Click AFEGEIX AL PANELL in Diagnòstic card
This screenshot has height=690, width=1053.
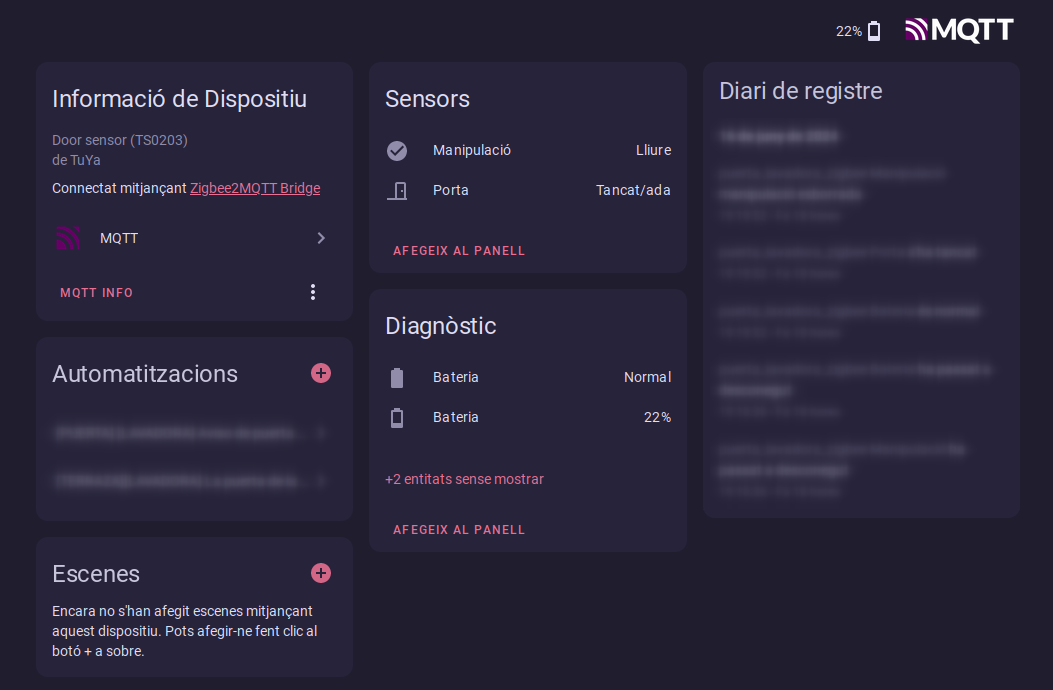point(459,530)
